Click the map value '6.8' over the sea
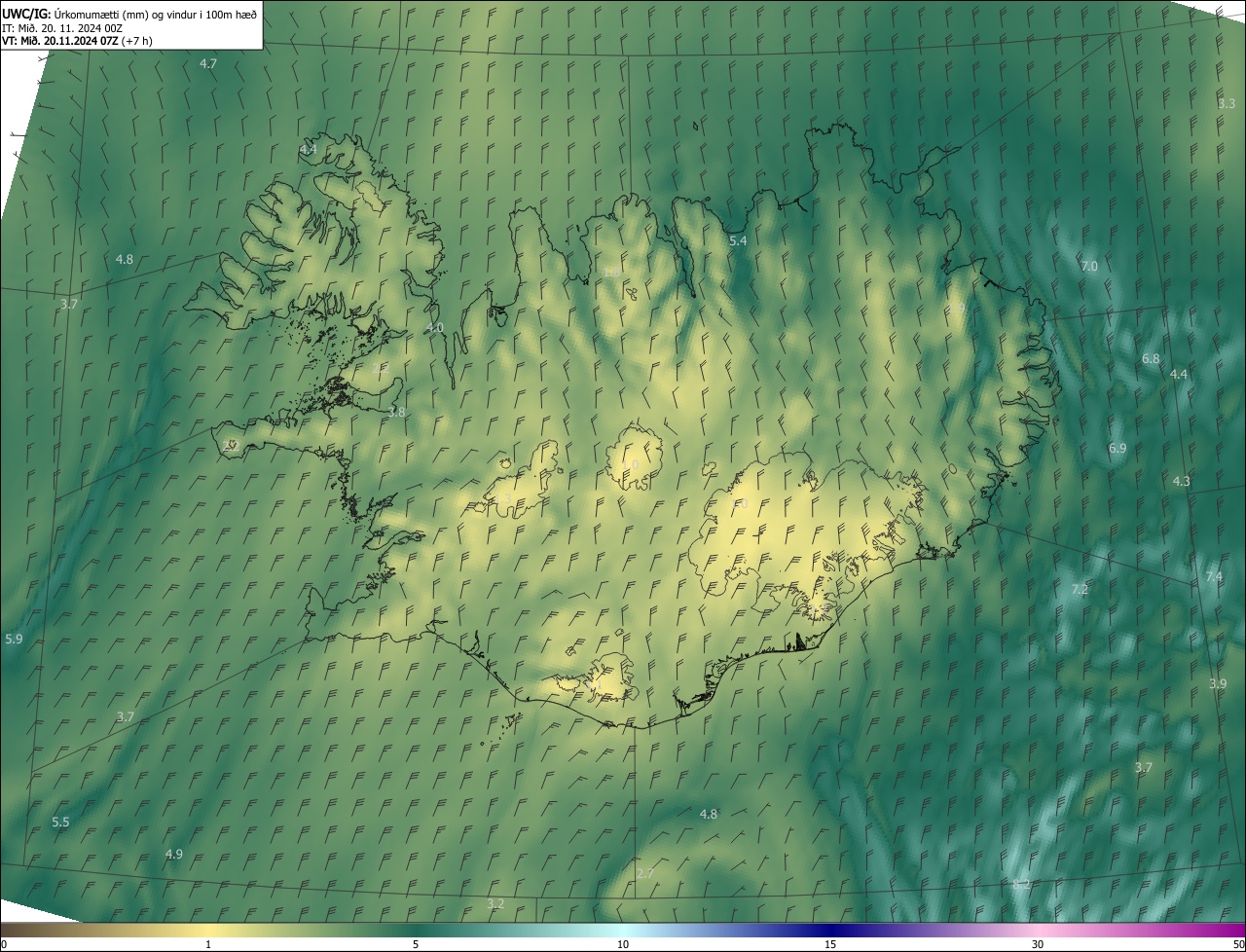 pos(1151,358)
